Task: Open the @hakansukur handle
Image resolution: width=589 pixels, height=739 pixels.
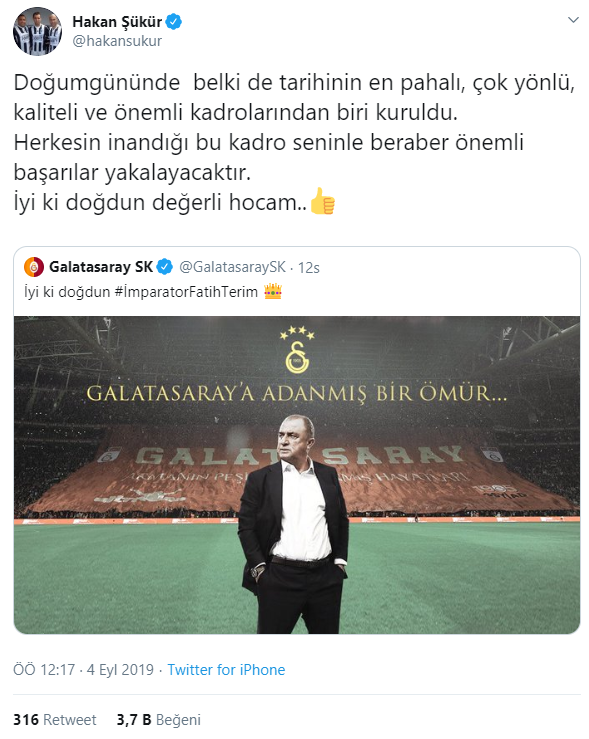Action: pyautogui.click(x=117, y=41)
